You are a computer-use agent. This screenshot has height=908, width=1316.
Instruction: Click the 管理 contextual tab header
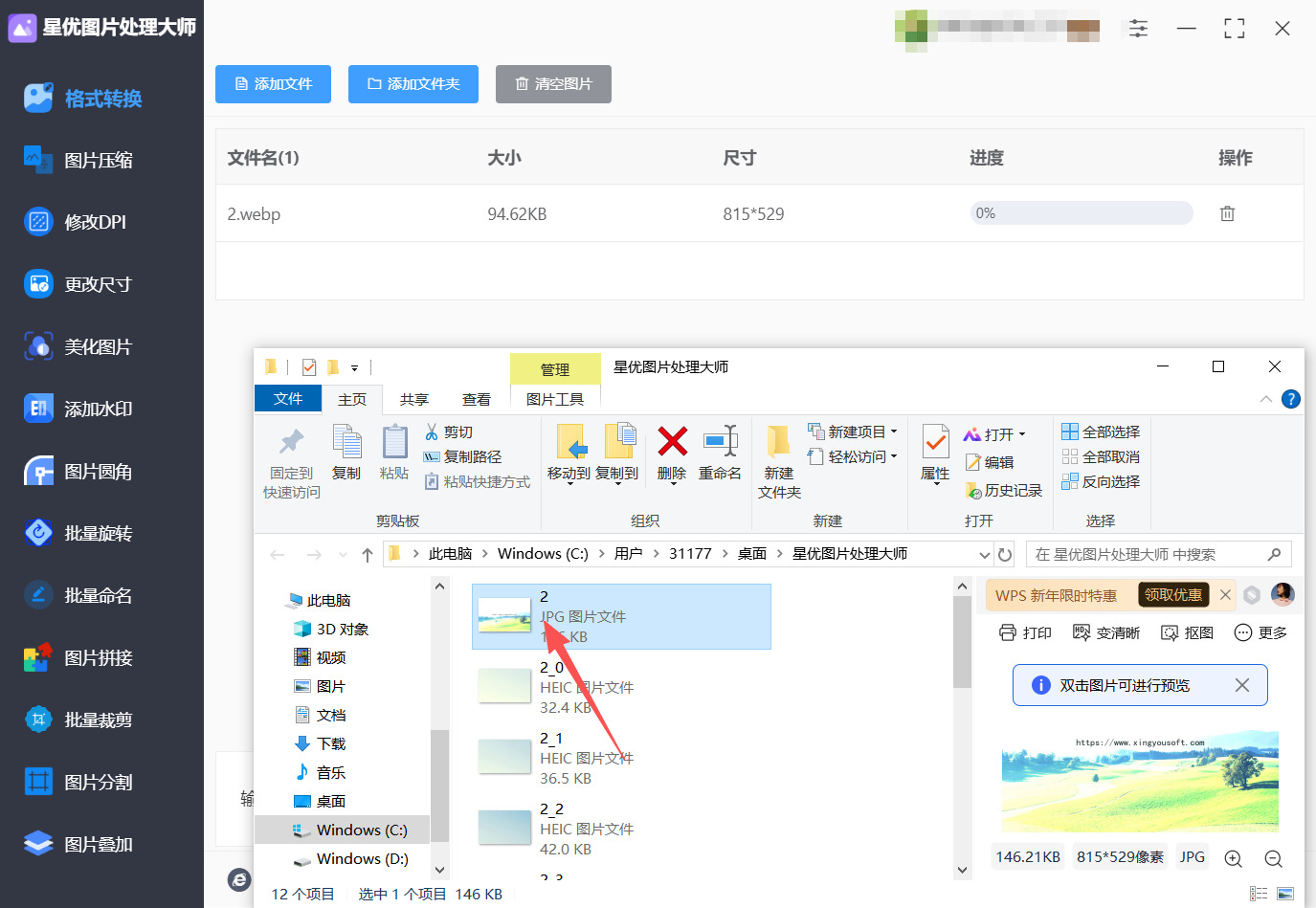pyautogui.click(x=555, y=369)
